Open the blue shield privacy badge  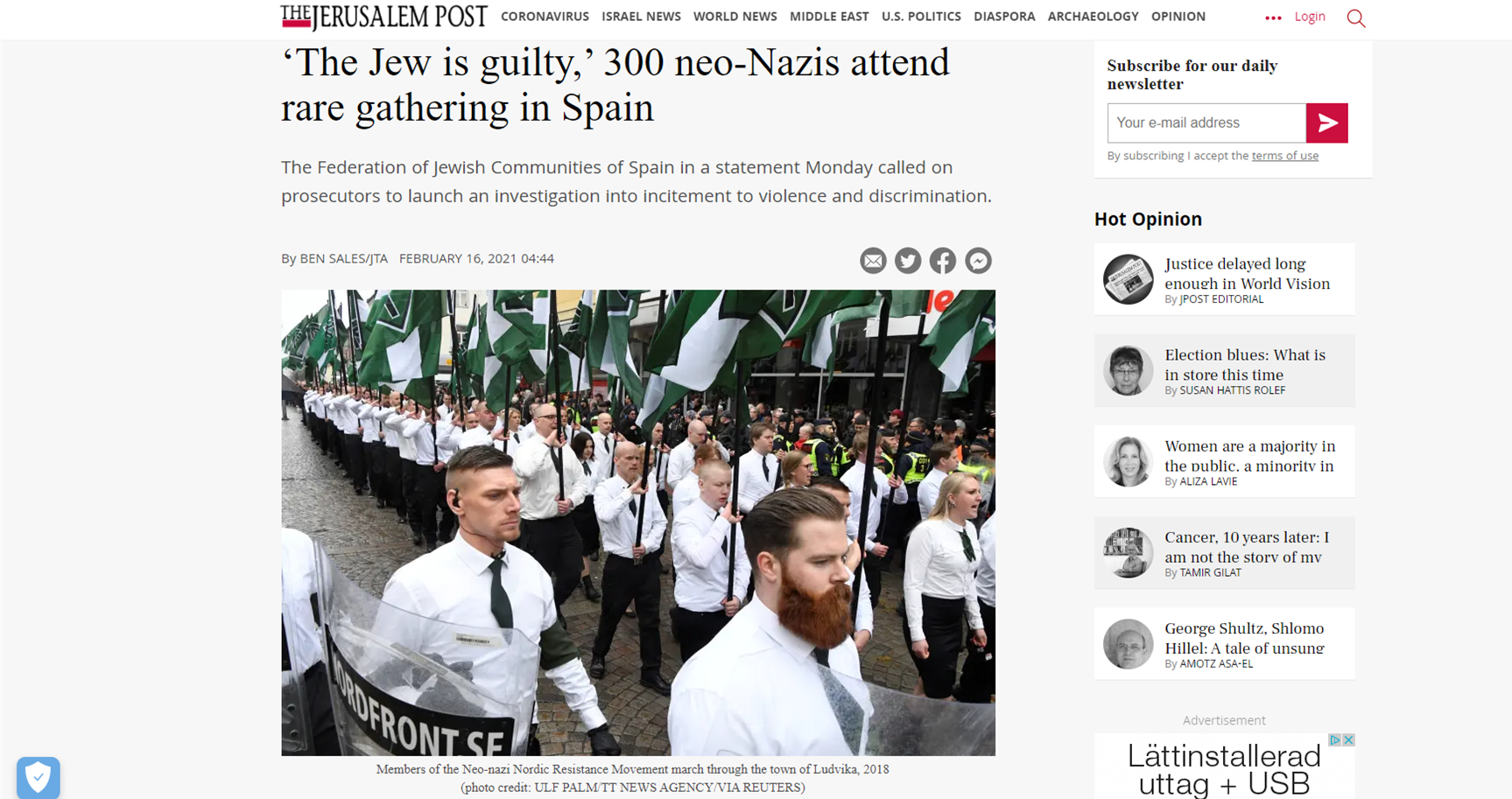[39, 778]
